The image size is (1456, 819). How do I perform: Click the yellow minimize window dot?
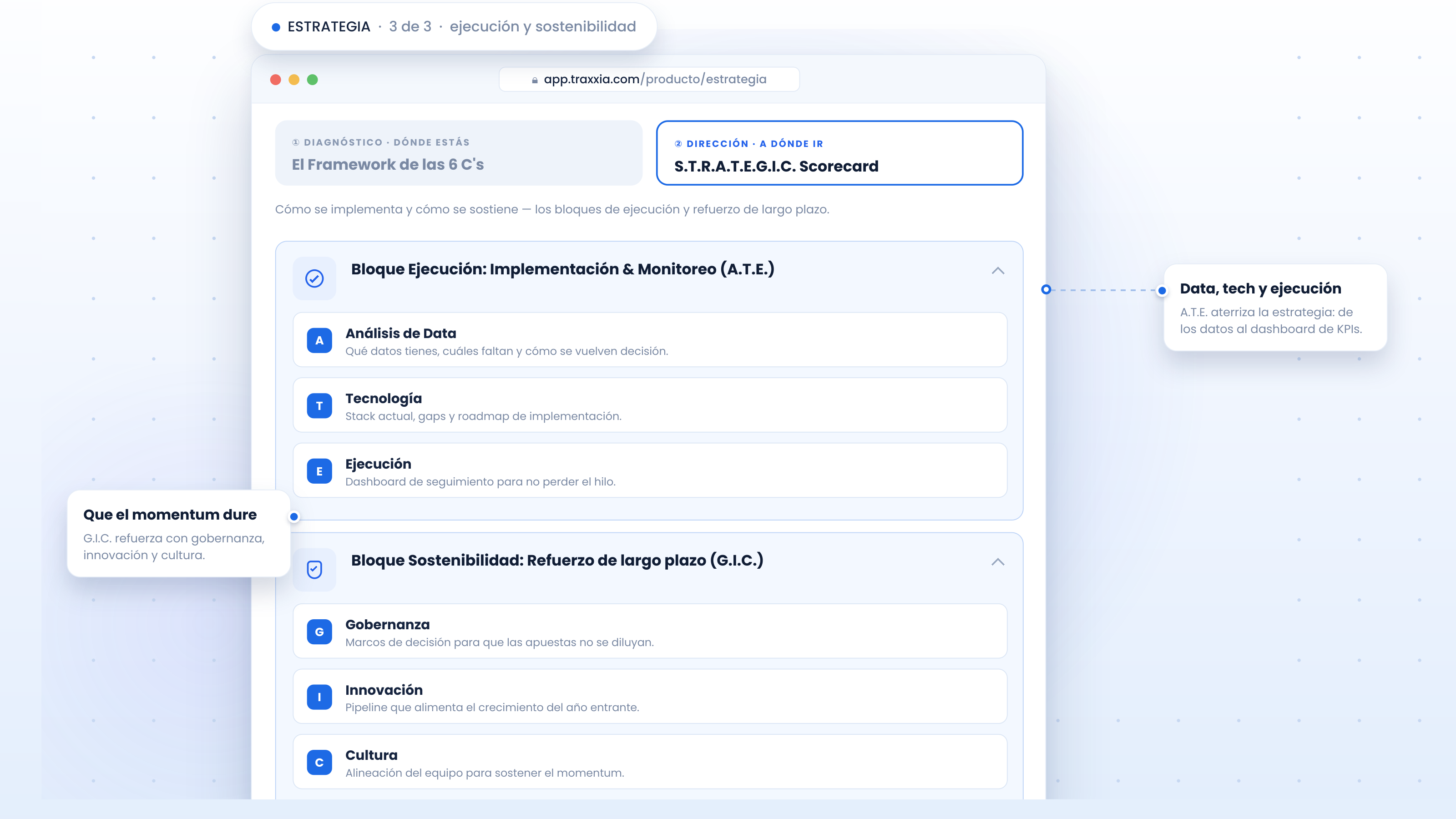pos(294,80)
